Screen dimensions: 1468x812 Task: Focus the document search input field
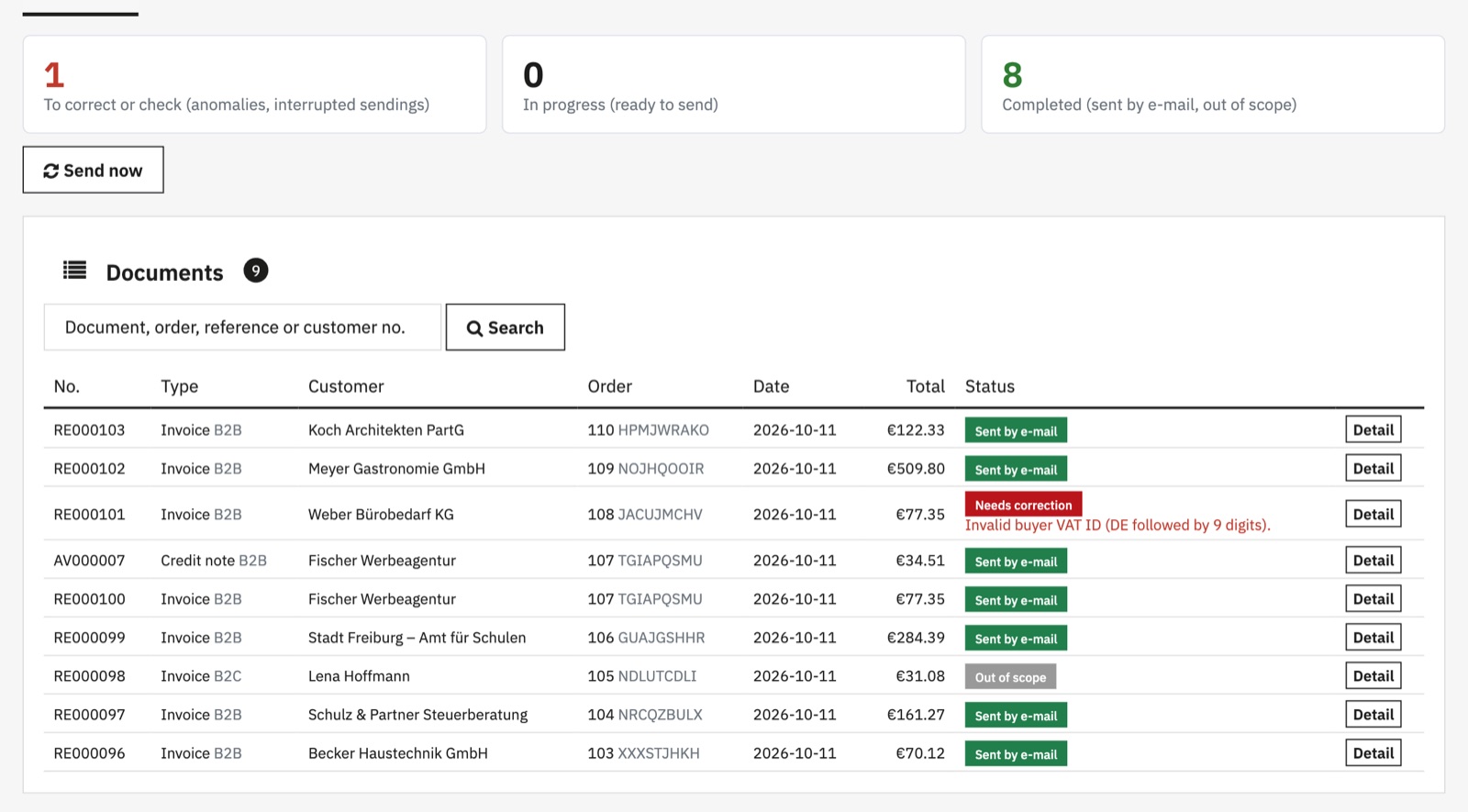coord(242,328)
